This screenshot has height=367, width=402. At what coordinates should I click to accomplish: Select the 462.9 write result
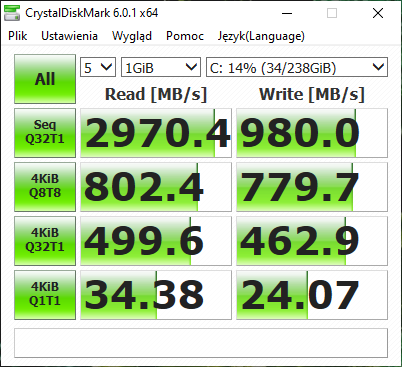click(312, 241)
